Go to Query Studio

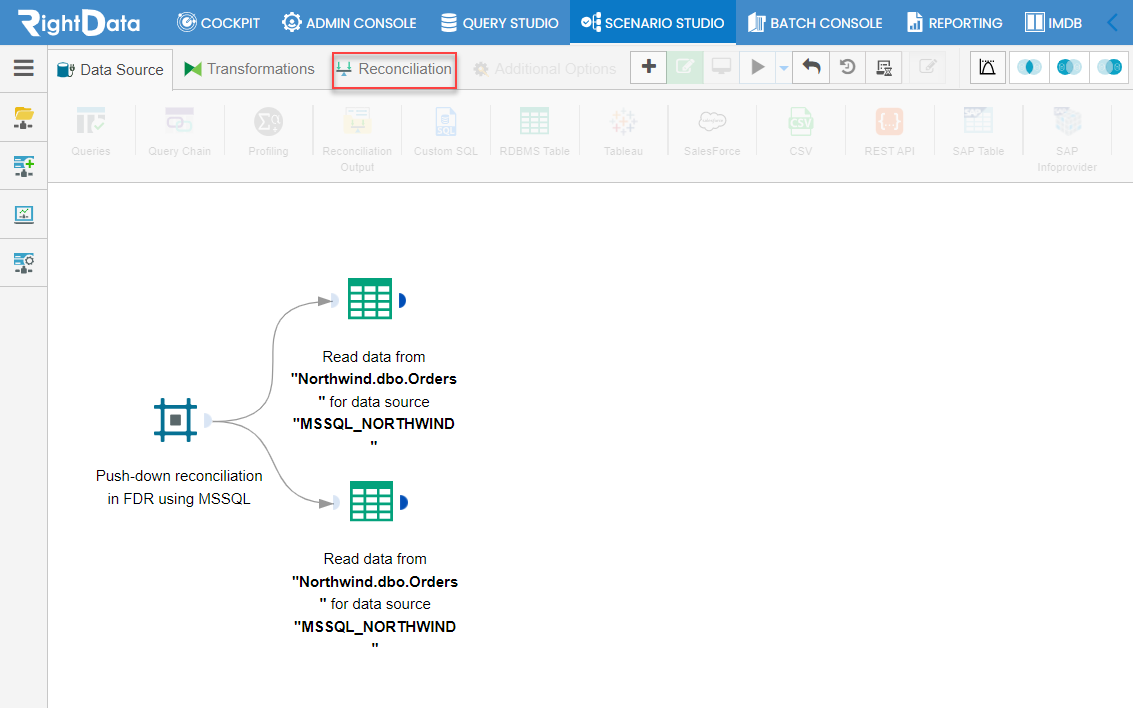[x=499, y=22]
